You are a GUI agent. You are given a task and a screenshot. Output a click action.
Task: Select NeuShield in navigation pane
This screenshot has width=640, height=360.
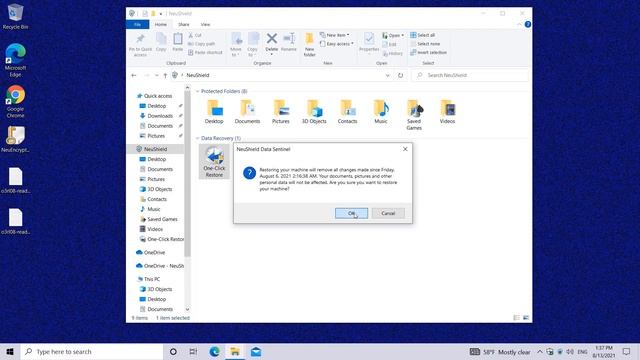155,149
